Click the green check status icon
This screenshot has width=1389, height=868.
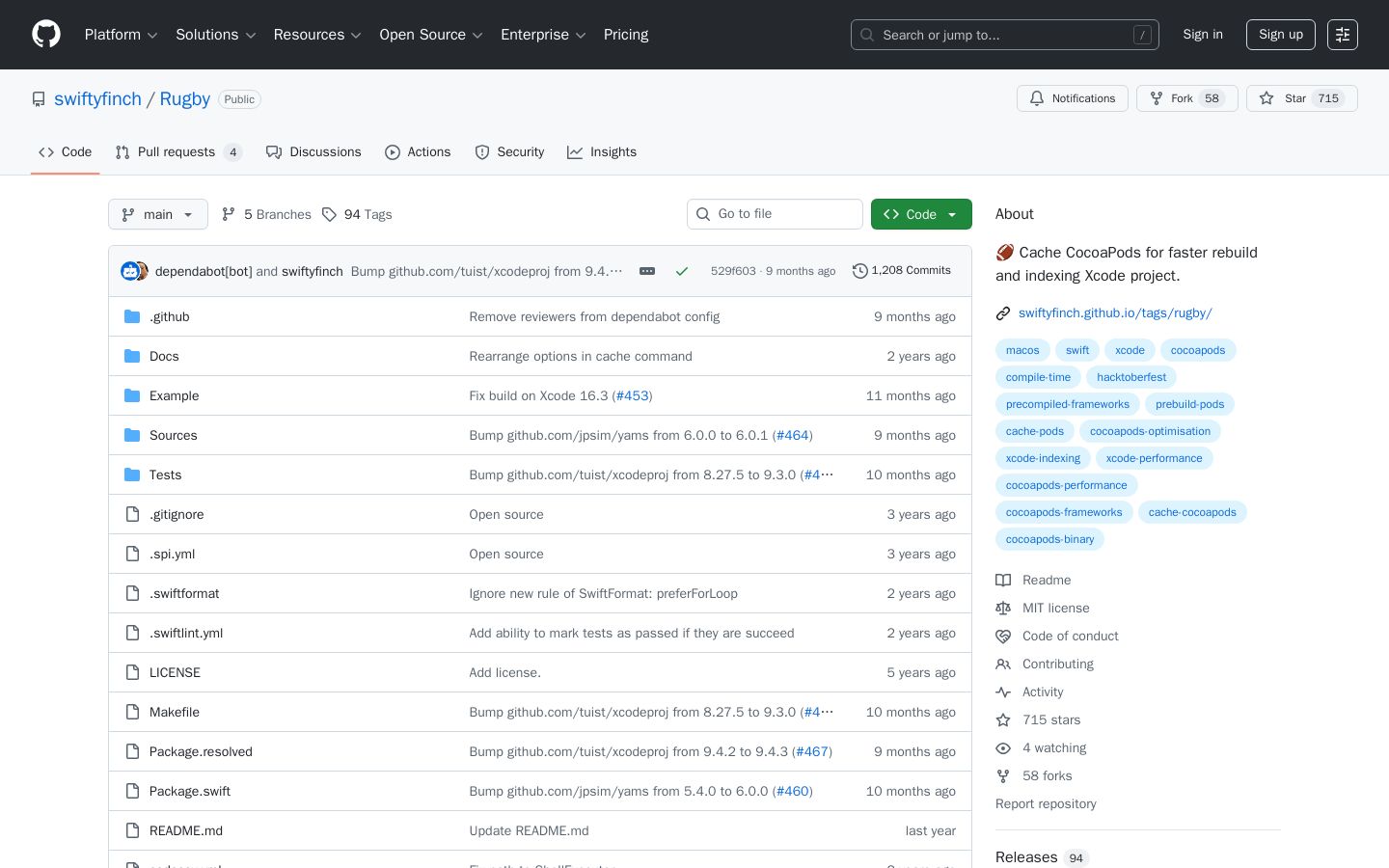coord(682,271)
